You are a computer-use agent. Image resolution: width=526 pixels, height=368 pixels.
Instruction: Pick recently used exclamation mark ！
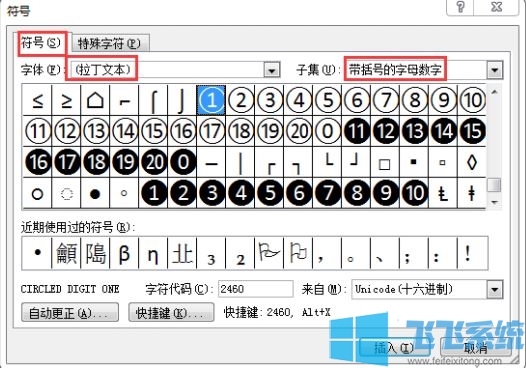point(472,253)
